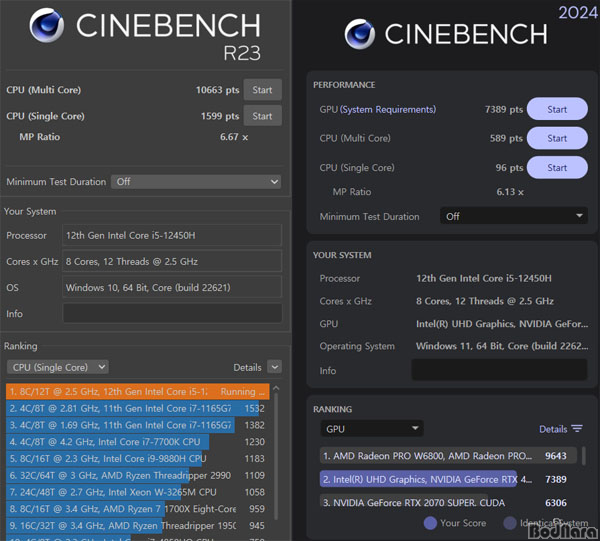Click the Your Score legend circle
This screenshot has height=541, width=600.
[x=430, y=523]
